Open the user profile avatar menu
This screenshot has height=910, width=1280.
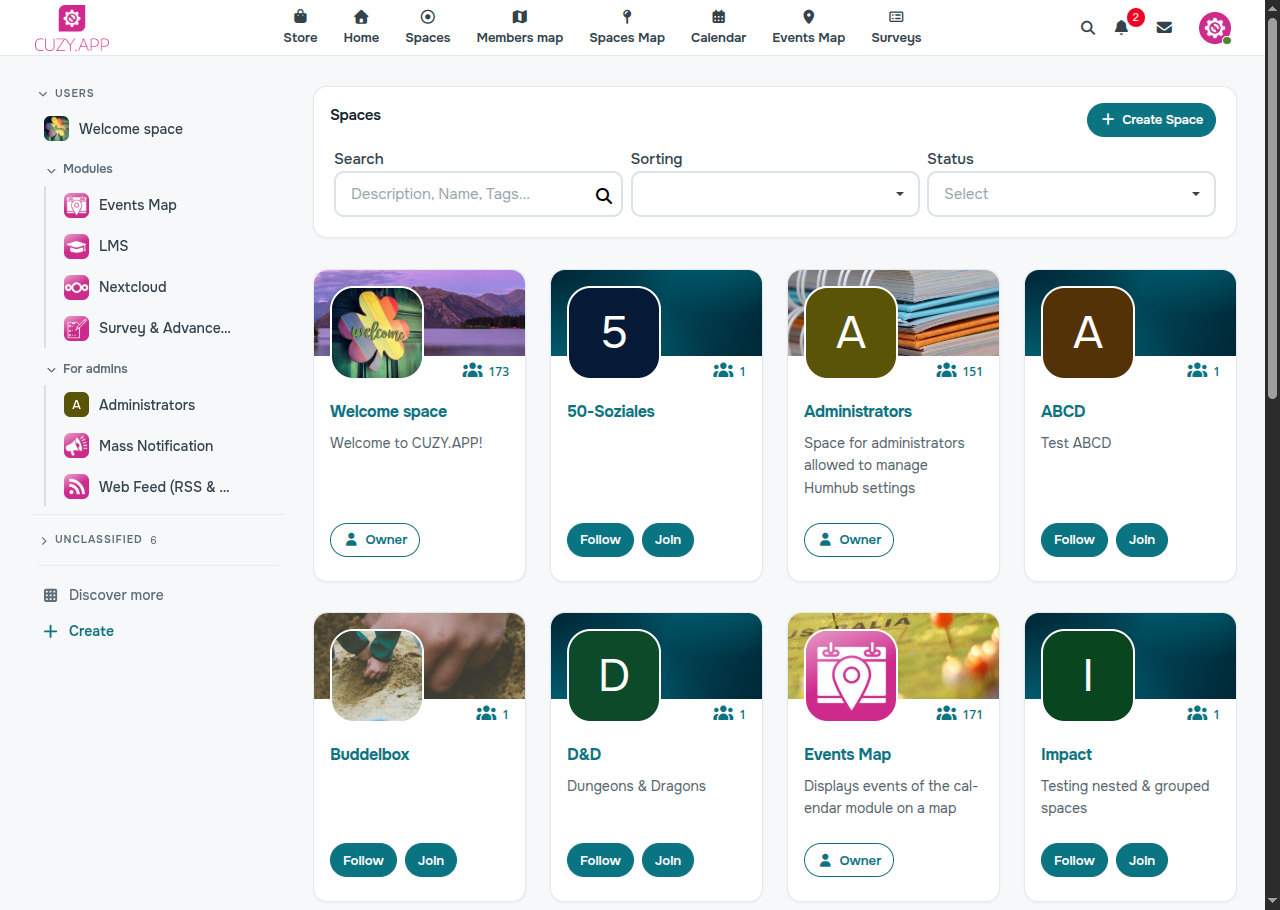[x=1215, y=28]
